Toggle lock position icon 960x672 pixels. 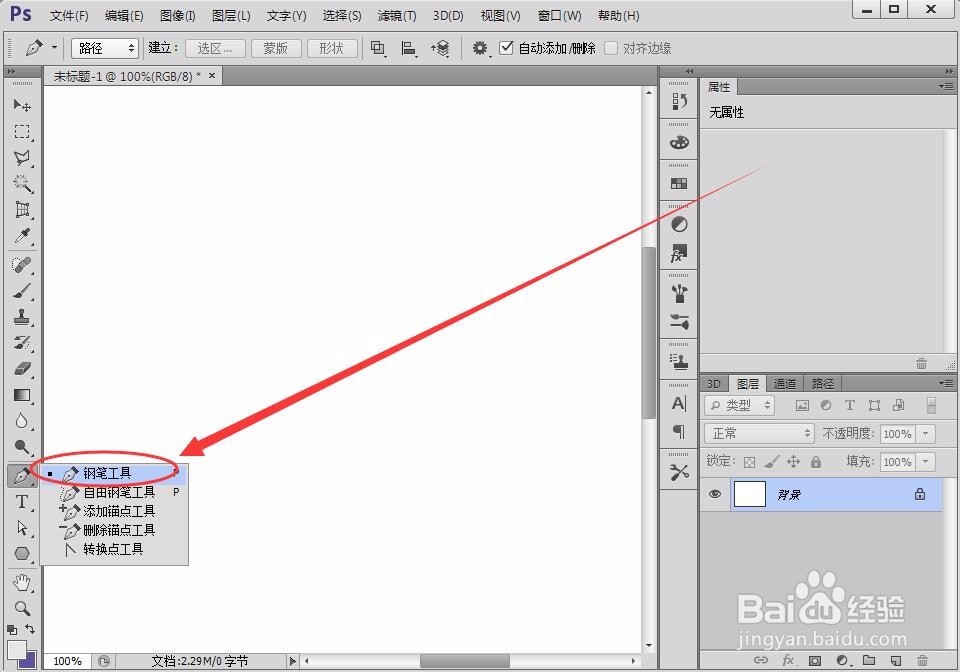793,461
